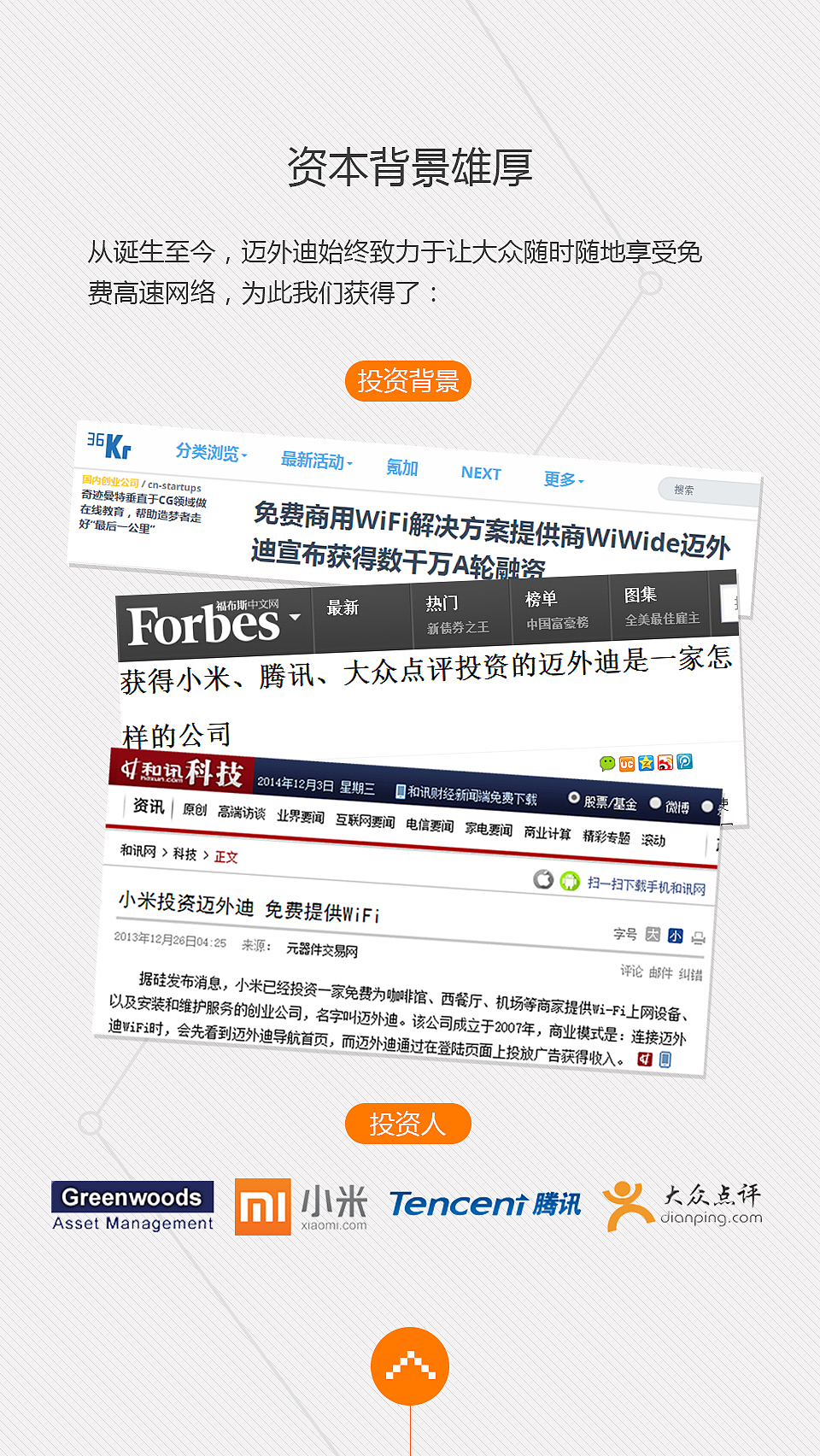820x1456 pixels.
Task: Click the Forbes logo
Action: (x=203, y=625)
